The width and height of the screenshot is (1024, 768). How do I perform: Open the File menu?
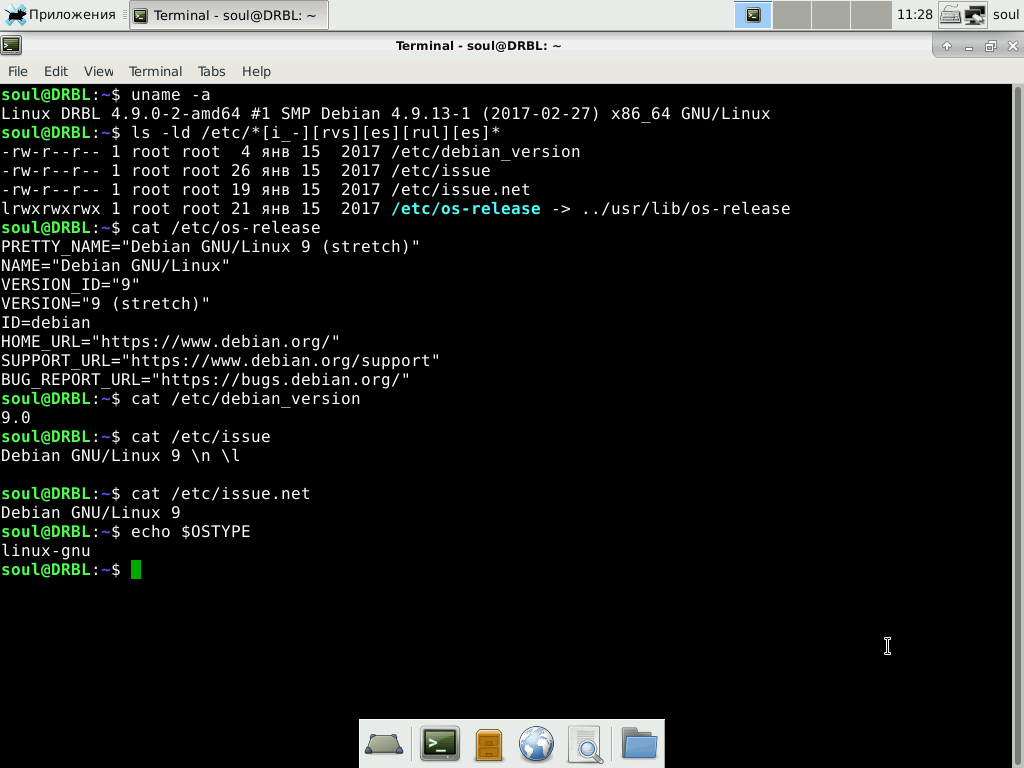[18, 71]
